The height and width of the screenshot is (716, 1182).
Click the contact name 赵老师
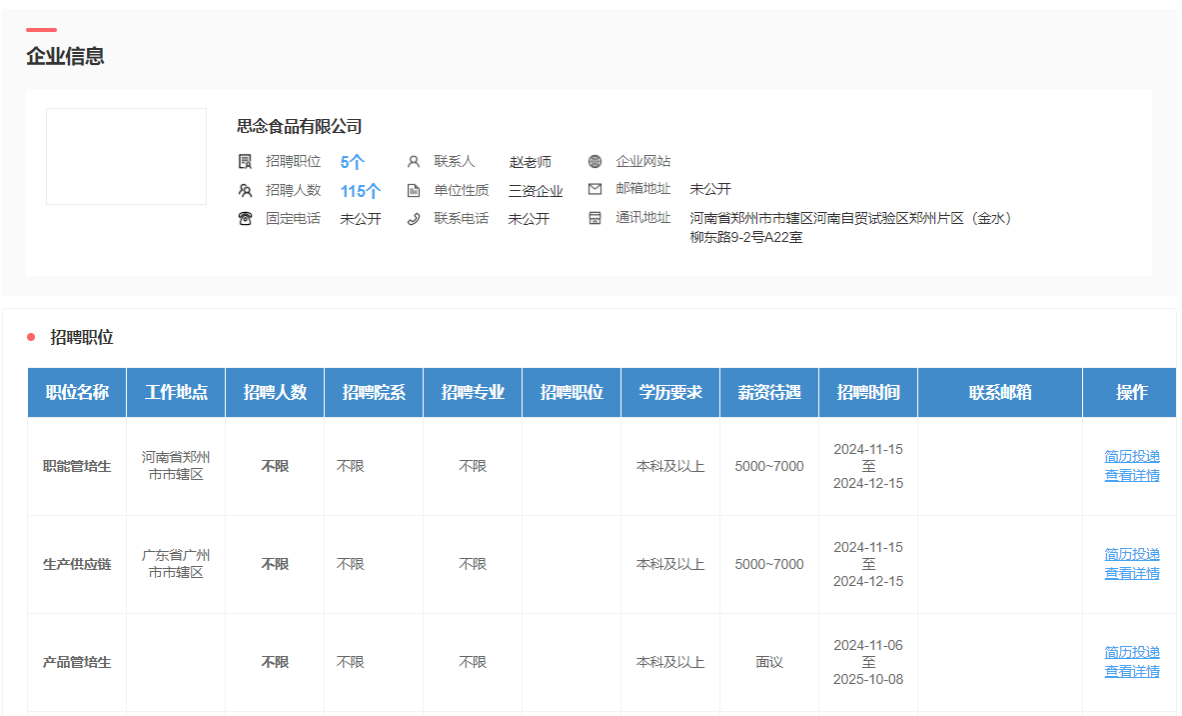(x=530, y=162)
